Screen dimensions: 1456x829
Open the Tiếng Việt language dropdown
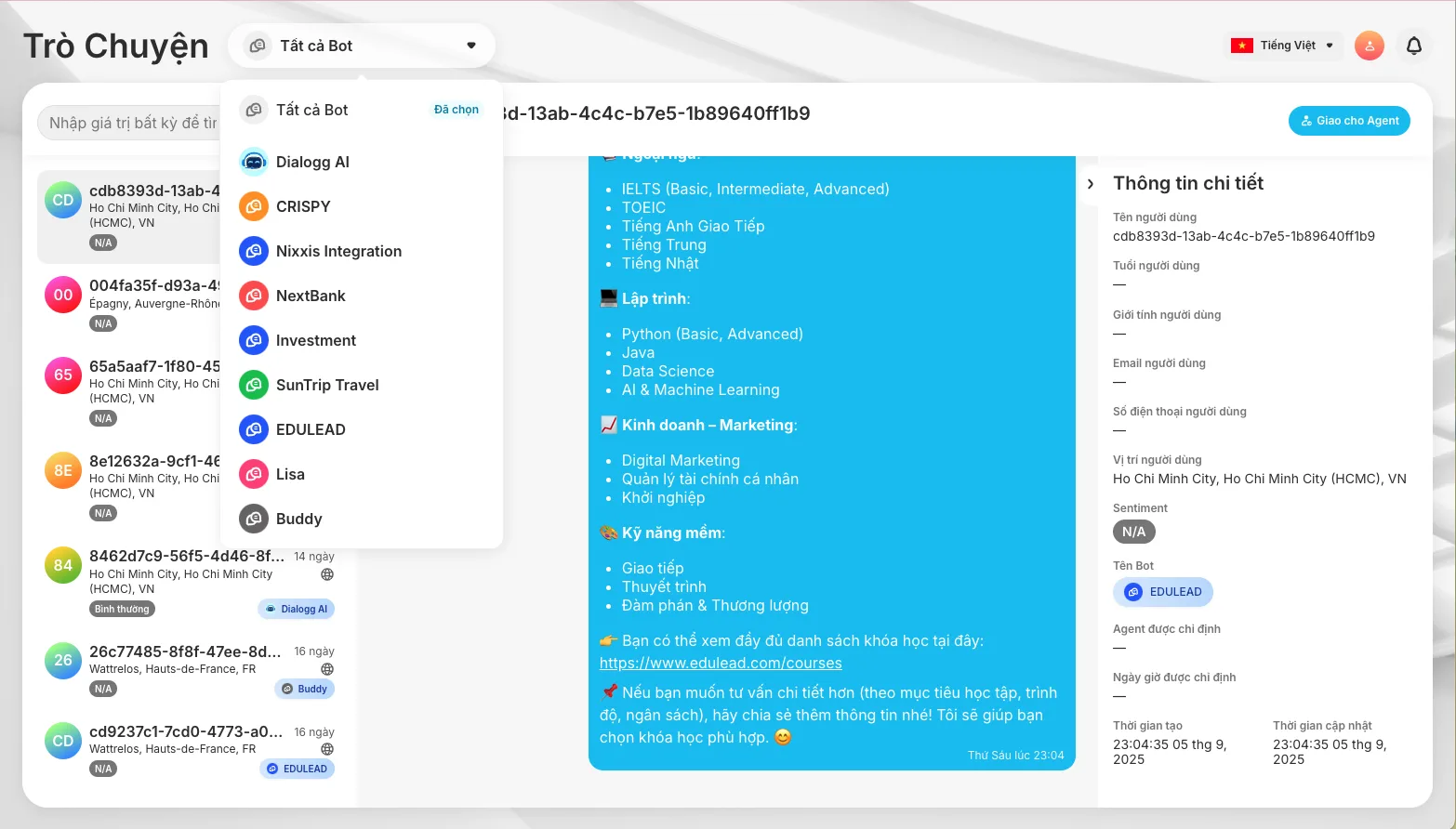[1284, 45]
